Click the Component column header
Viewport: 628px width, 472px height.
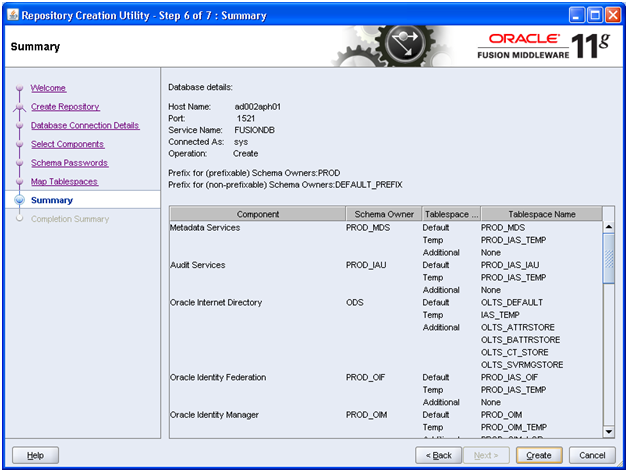[x=258, y=214]
